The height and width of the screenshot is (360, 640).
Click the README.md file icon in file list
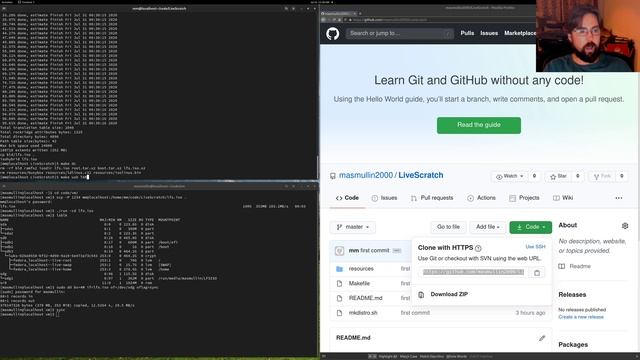(x=339, y=298)
